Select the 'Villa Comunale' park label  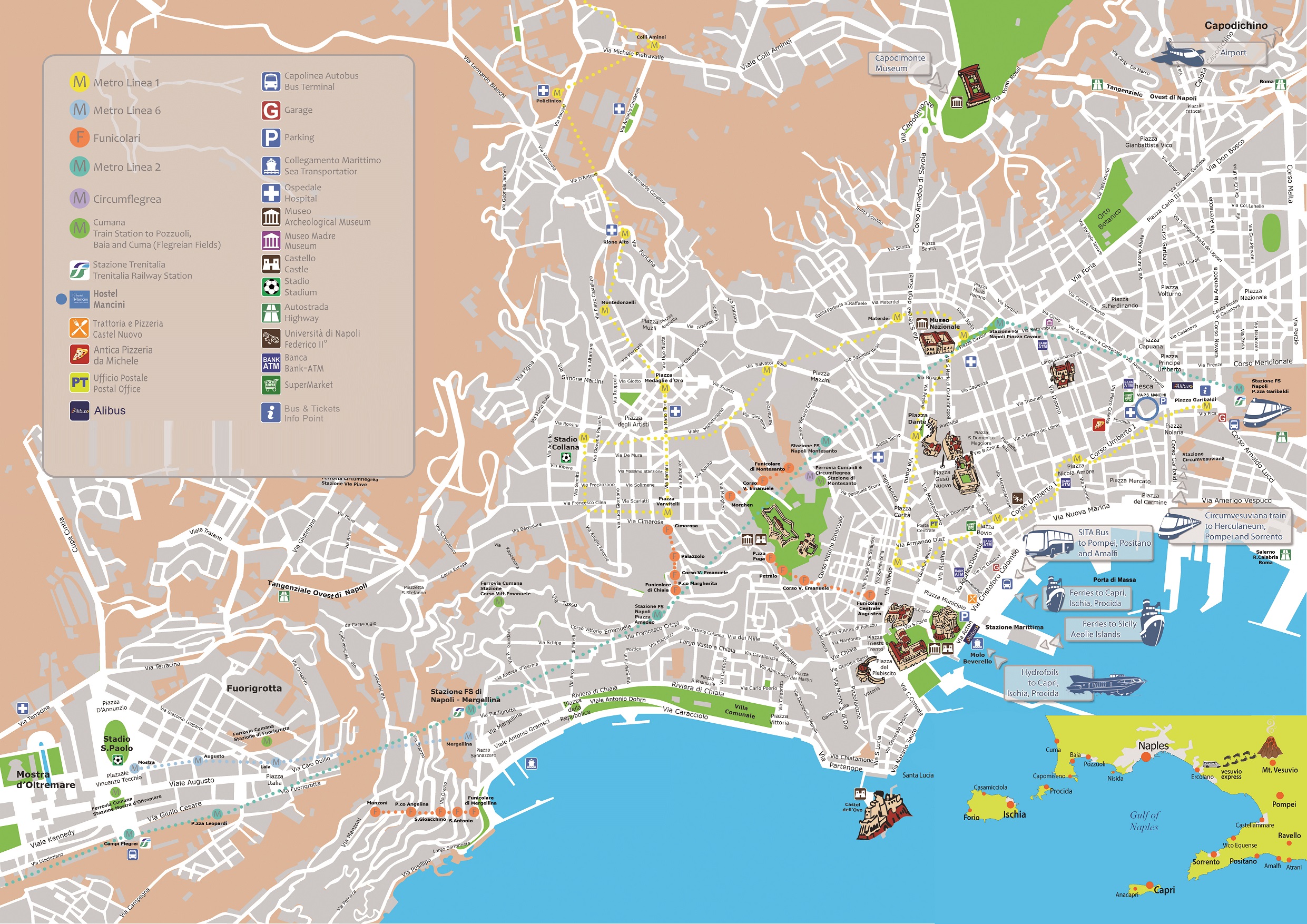pyautogui.click(x=740, y=711)
